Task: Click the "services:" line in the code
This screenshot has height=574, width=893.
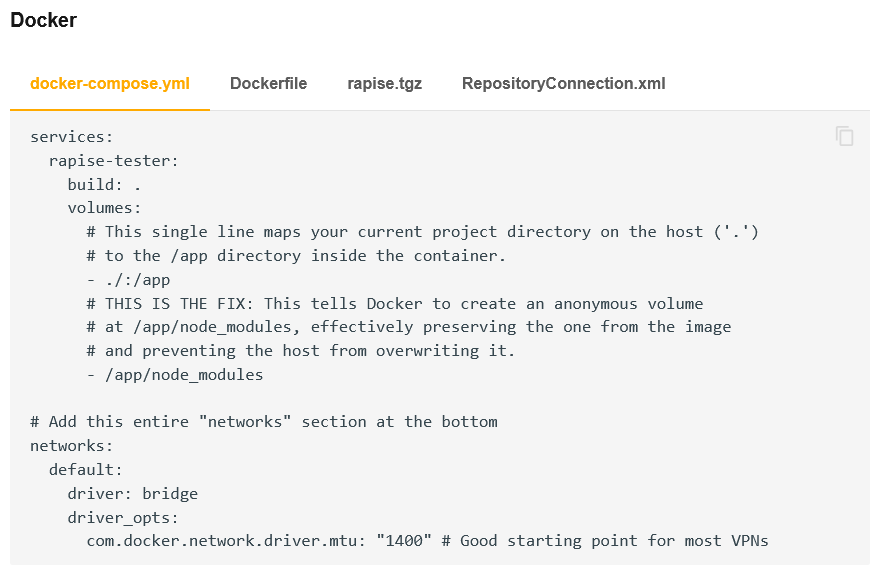Action: tap(72, 136)
